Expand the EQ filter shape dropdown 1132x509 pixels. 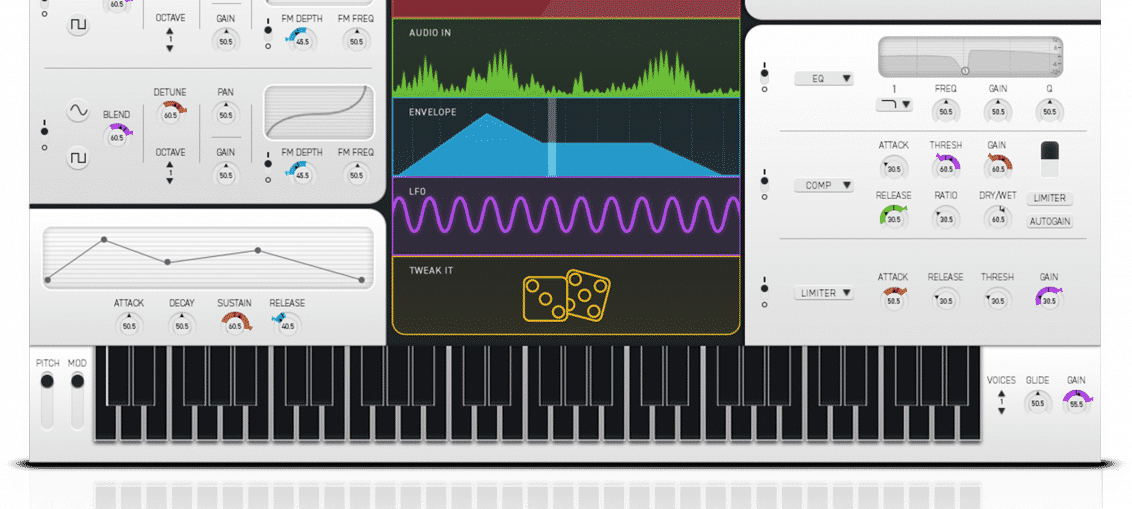[x=893, y=104]
